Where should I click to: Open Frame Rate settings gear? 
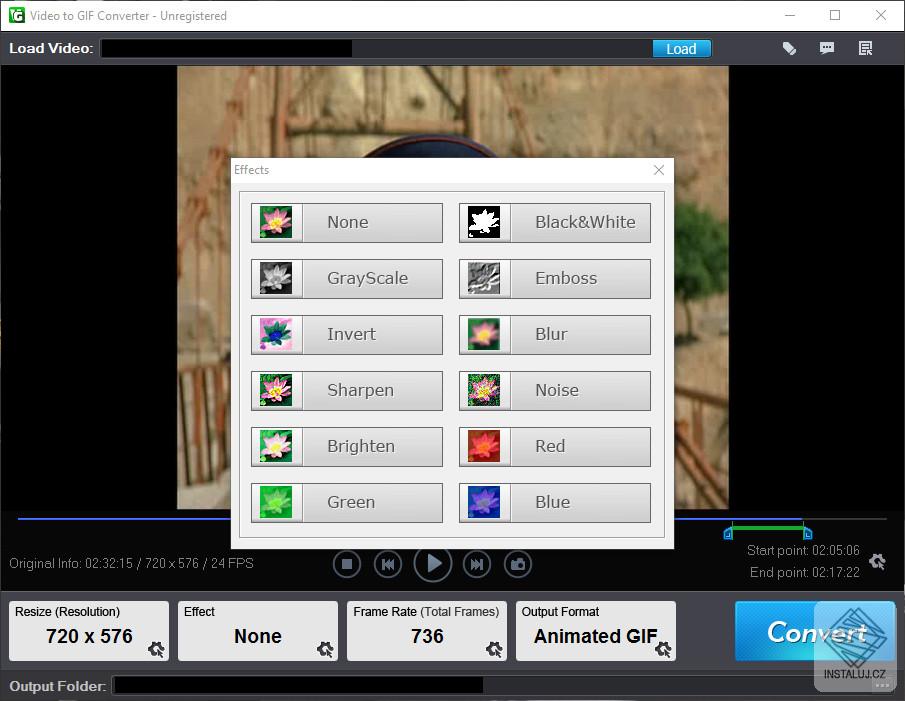(x=493, y=649)
